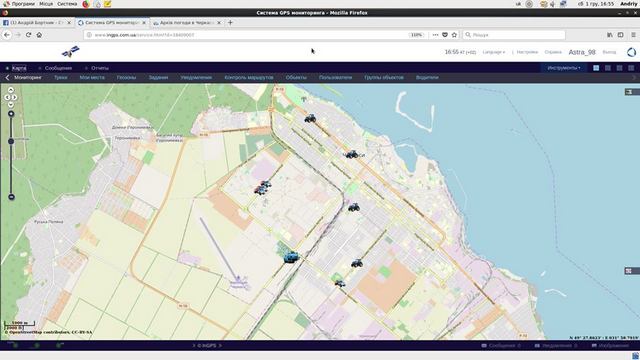Bookmark this page with the star
Image resolution: width=640 pixels, height=360 pixels.
[x=454, y=35]
